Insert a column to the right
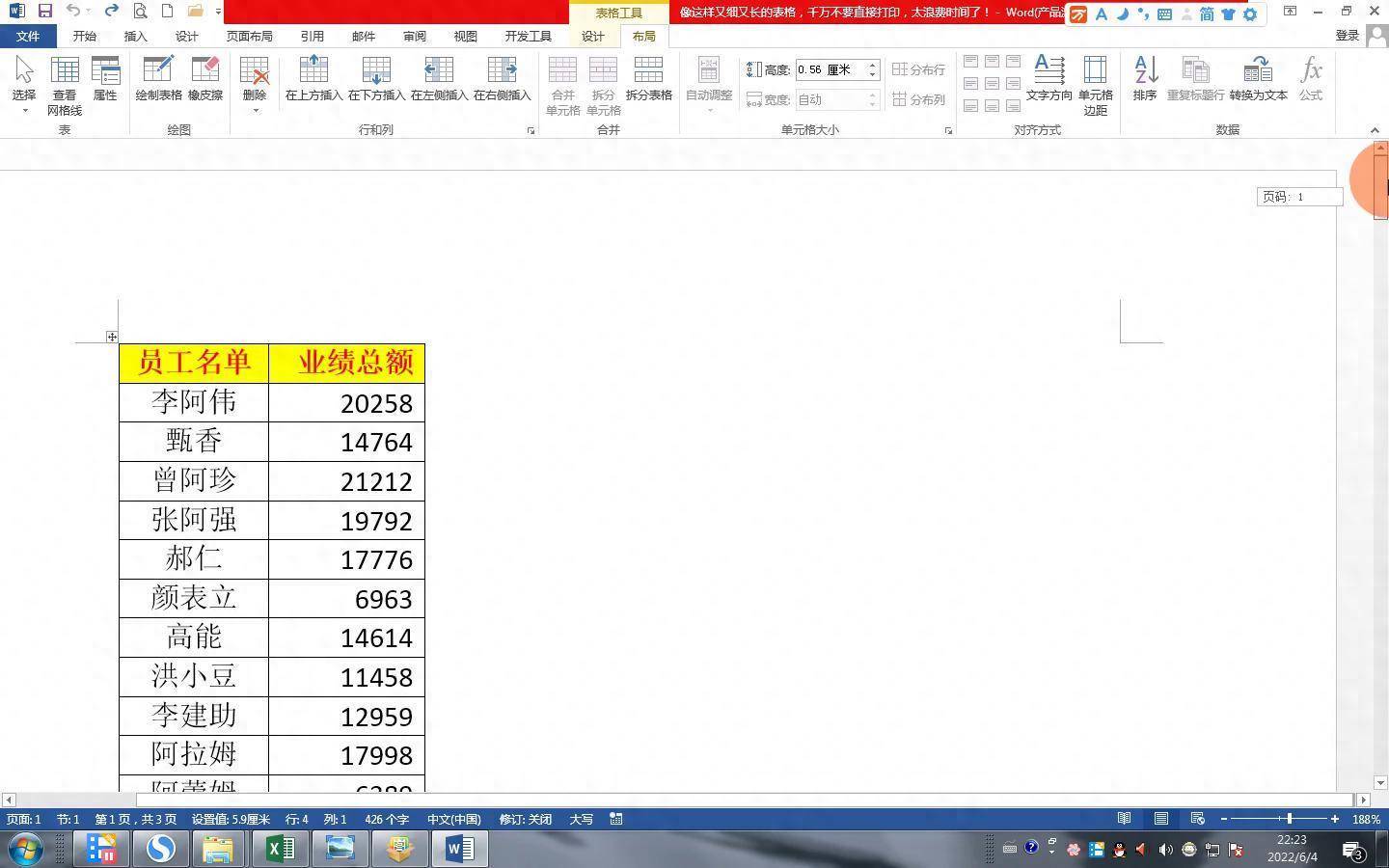1389x868 pixels. tap(502, 77)
